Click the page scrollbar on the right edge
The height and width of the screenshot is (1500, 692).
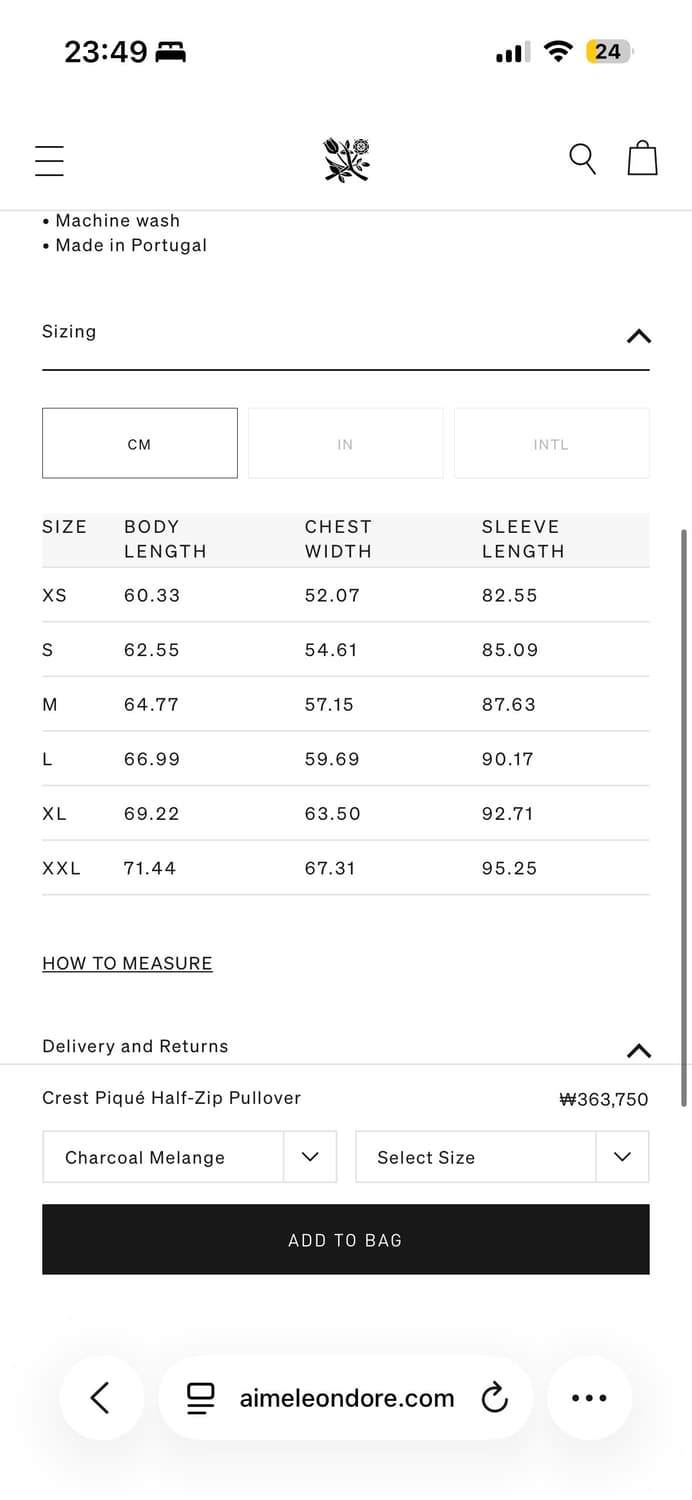(x=684, y=815)
